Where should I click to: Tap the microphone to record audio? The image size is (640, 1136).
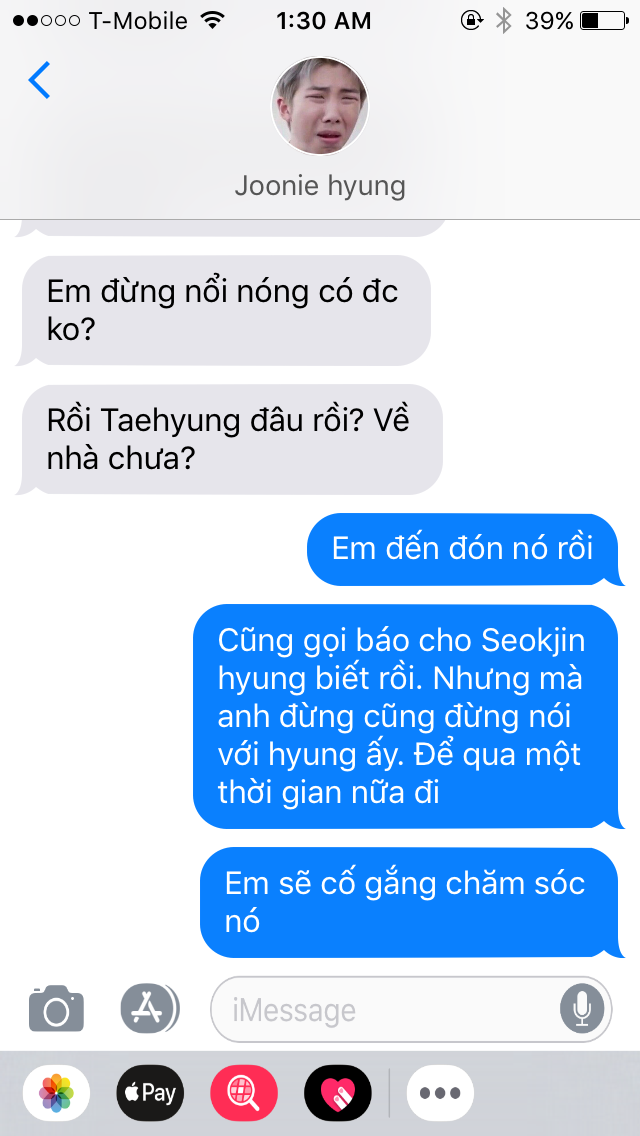tap(582, 1008)
